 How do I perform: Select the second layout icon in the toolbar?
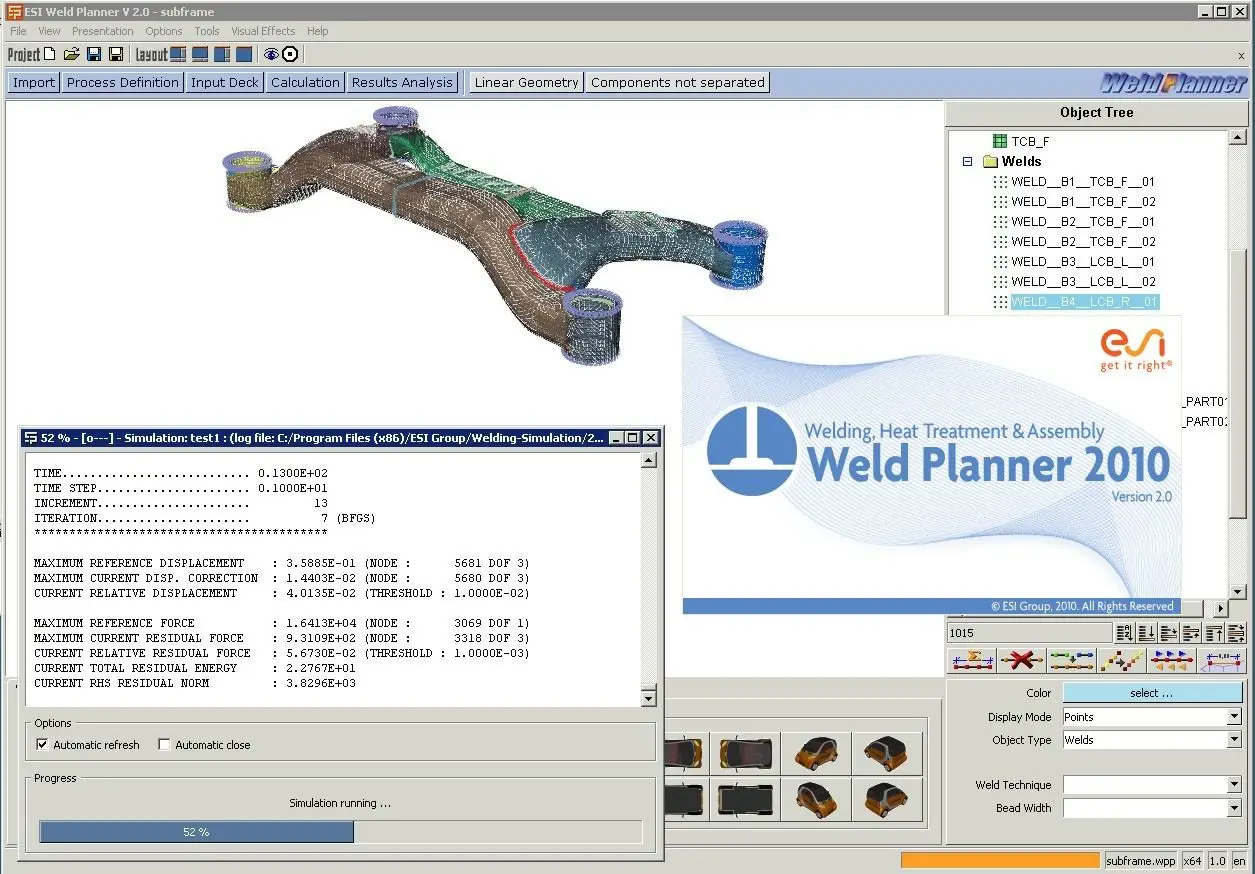coord(200,54)
